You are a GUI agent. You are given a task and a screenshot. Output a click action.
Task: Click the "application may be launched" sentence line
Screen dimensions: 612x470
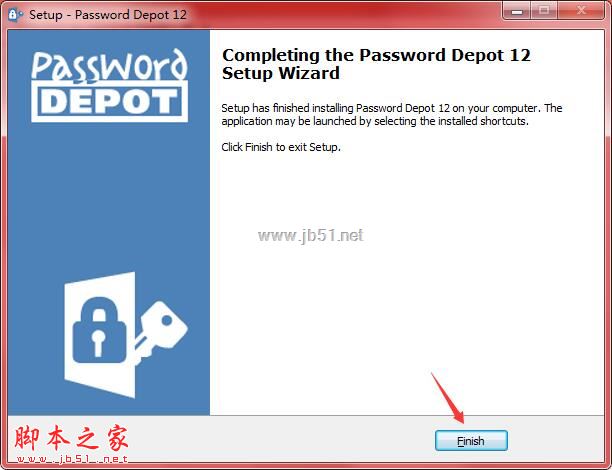[375, 121]
